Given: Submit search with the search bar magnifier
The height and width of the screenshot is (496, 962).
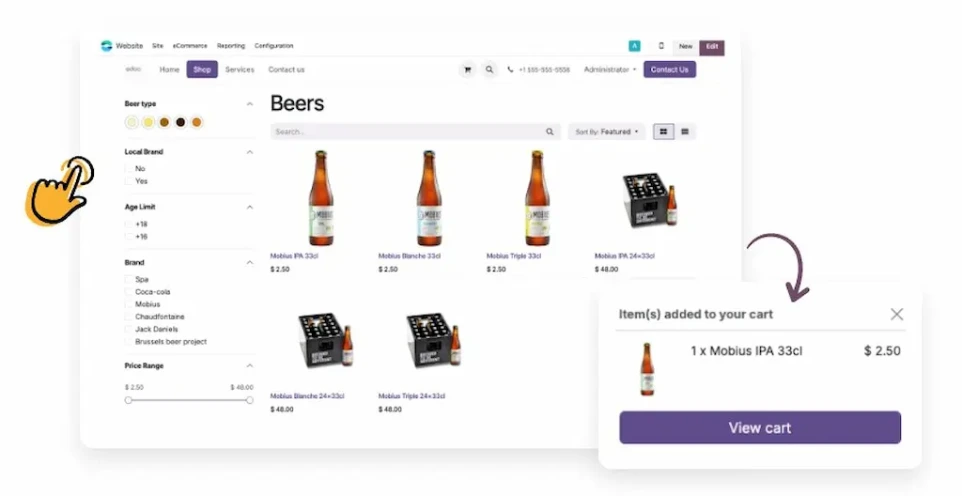Looking at the screenshot, I should click(549, 132).
